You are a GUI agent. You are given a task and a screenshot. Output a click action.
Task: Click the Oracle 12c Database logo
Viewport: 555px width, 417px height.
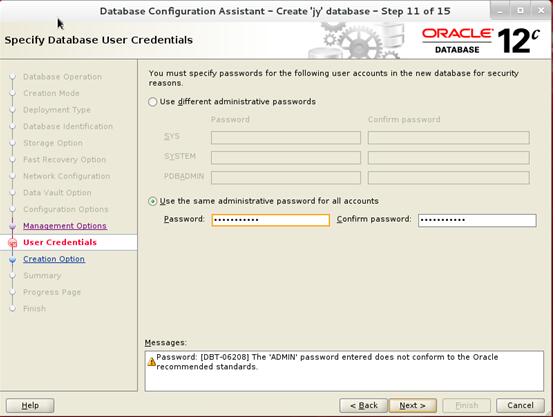coord(481,41)
